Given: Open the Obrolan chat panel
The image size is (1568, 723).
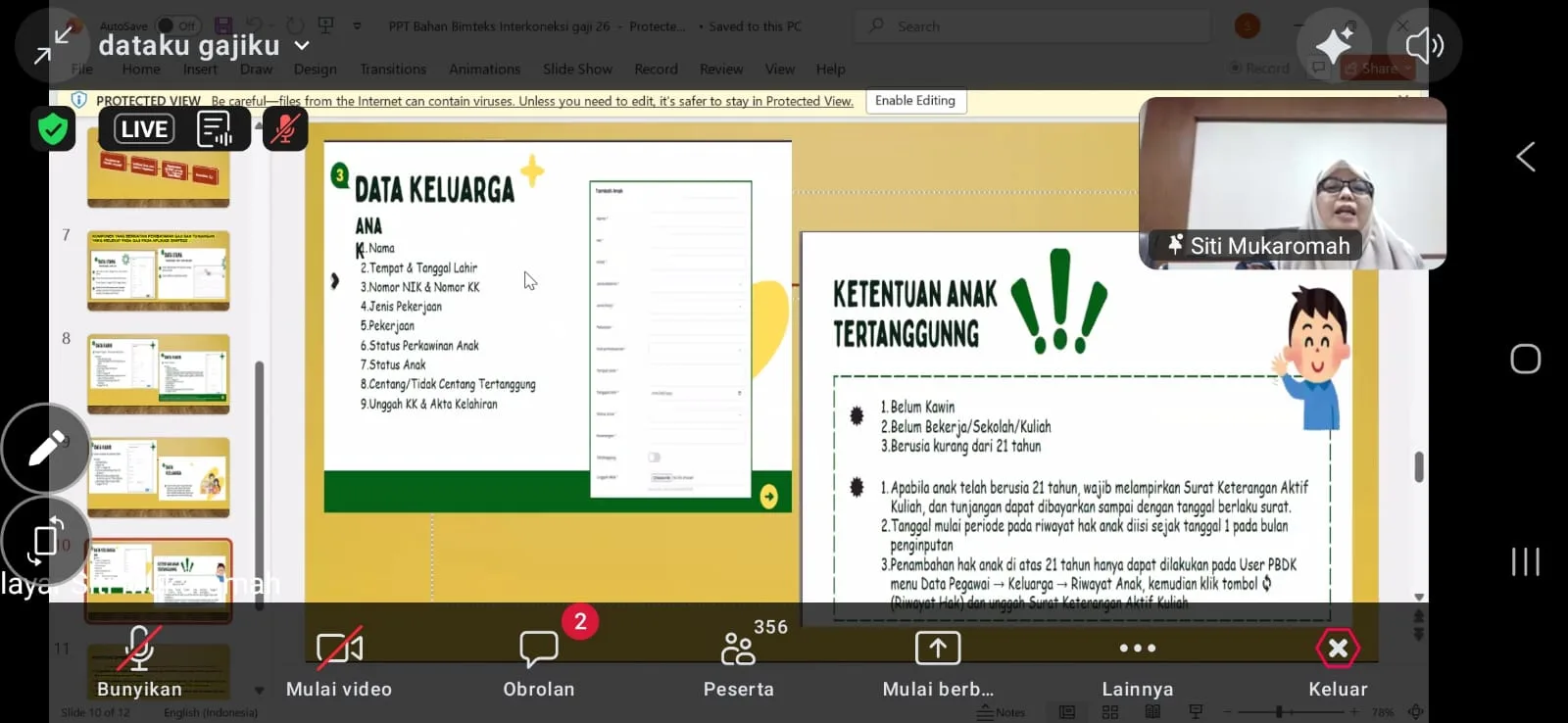Looking at the screenshot, I should coord(539,662).
